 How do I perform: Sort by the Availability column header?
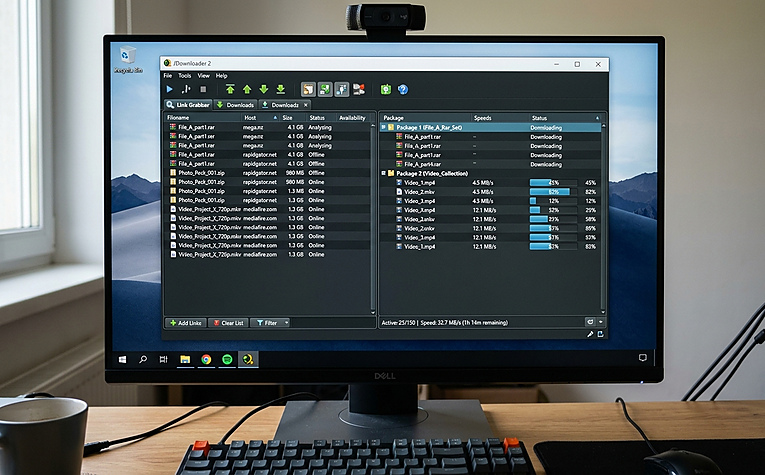point(352,118)
